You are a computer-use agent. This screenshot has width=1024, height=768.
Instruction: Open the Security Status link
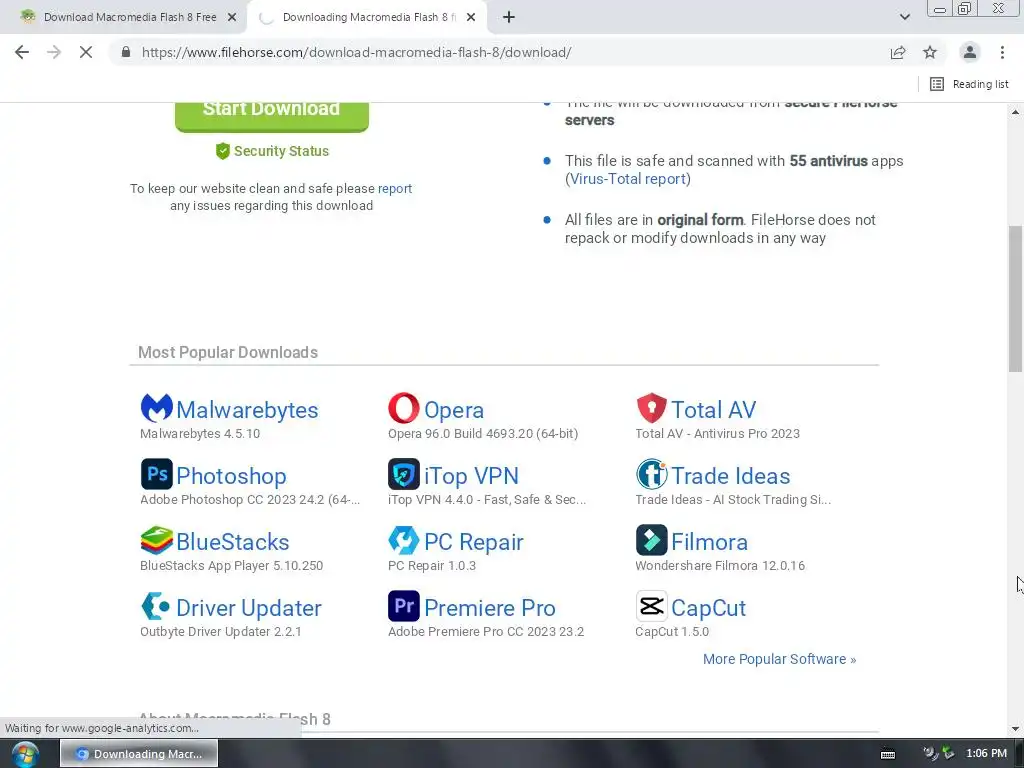click(x=281, y=151)
